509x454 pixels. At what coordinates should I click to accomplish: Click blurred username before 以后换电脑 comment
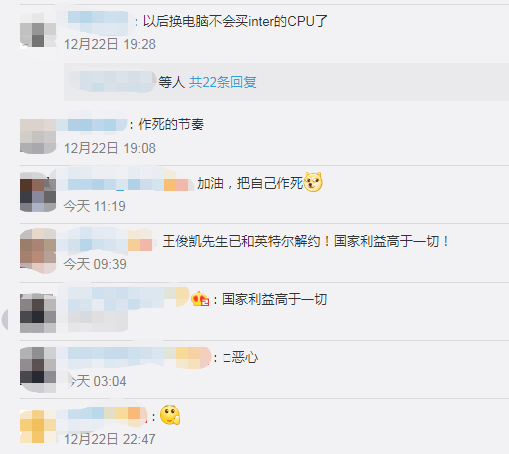tap(98, 21)
